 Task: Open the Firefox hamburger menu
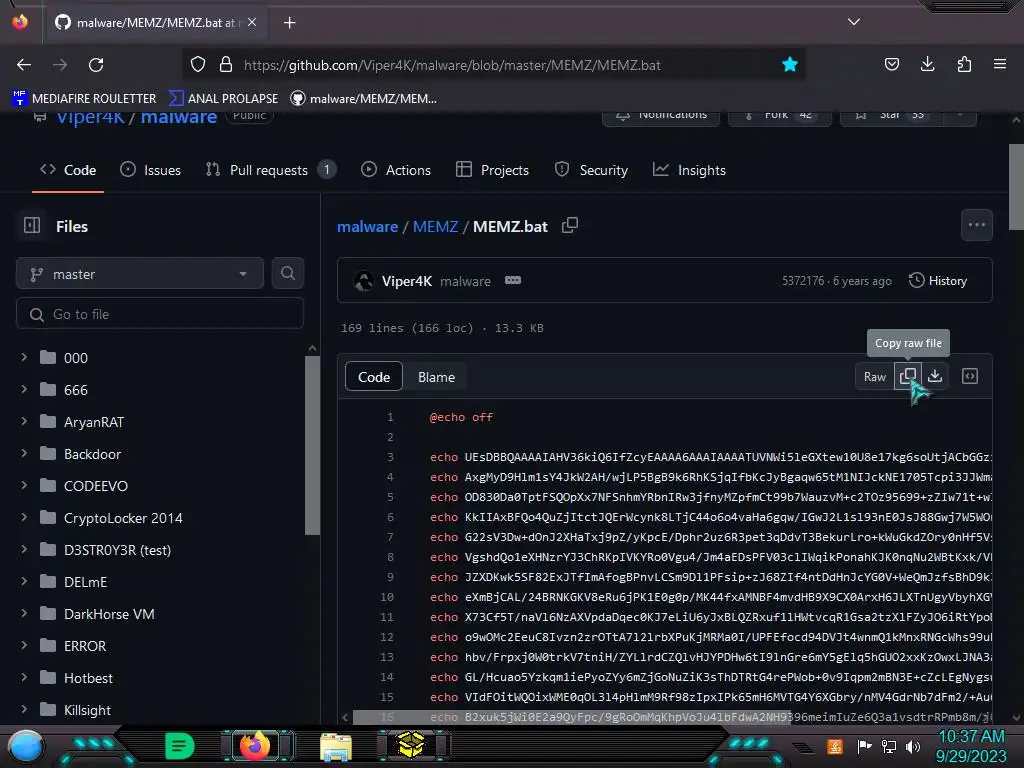tap(1000, 64)
